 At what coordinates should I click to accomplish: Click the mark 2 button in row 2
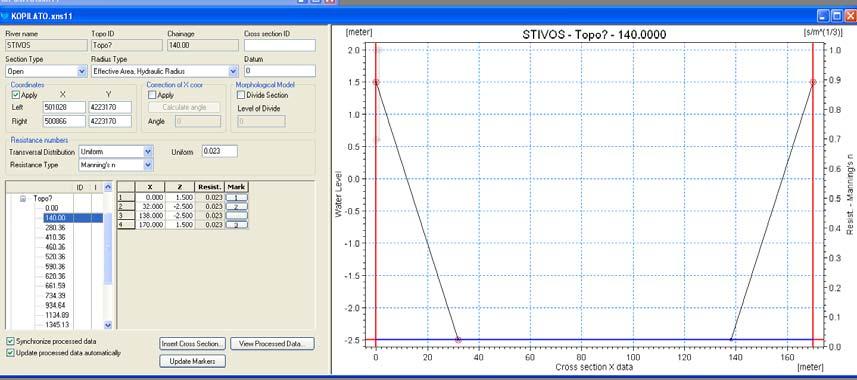pyautogui.click(x=237, y=206)
